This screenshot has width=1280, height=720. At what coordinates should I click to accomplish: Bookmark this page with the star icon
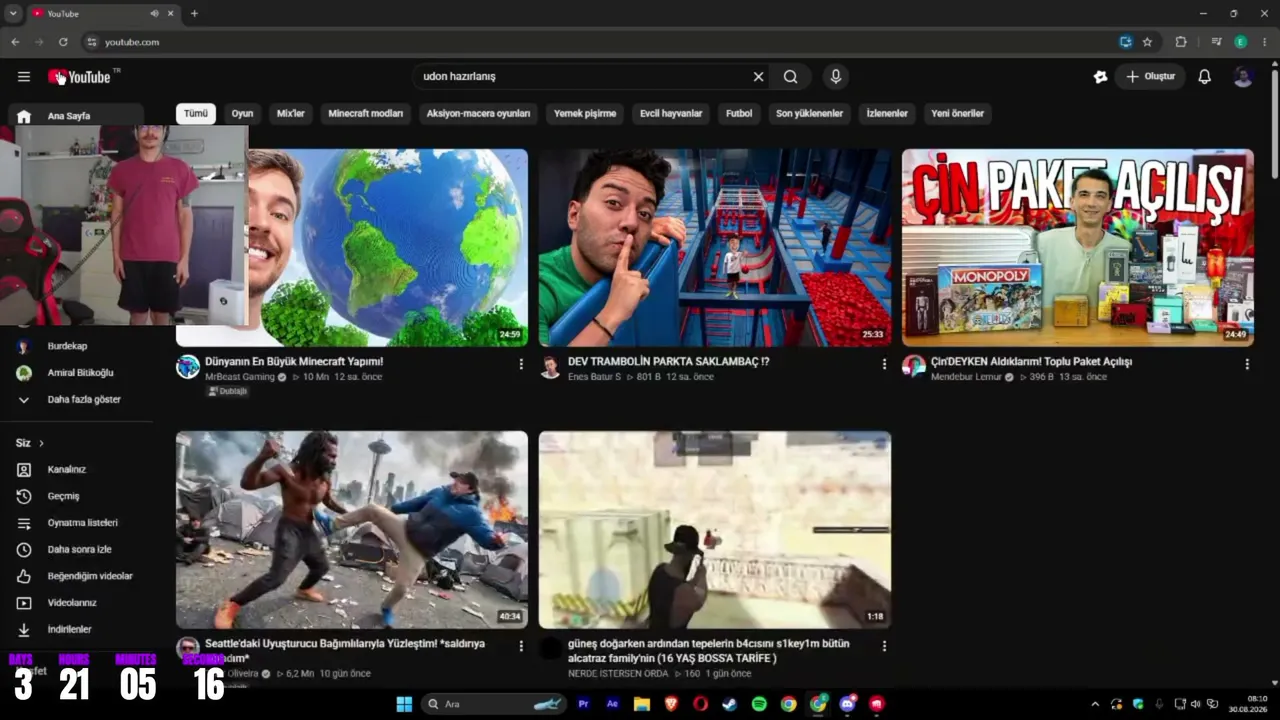(x=1147, y=42)
